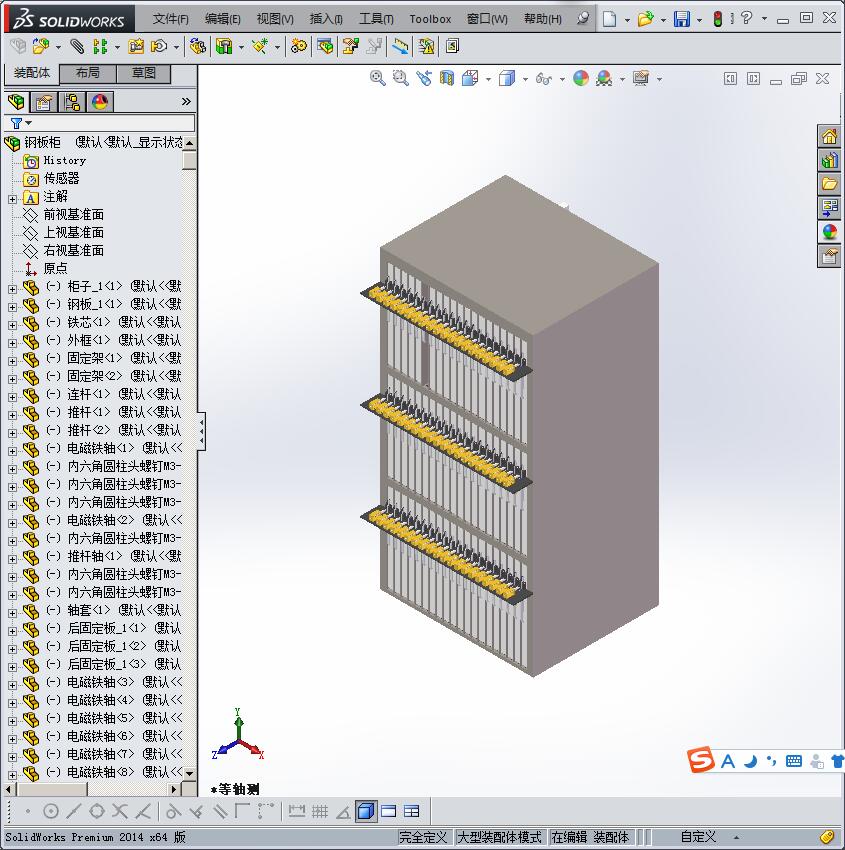845x850 pixels.
Task: Select the 传感器 tree item
Action: click(x=61, y=178)
